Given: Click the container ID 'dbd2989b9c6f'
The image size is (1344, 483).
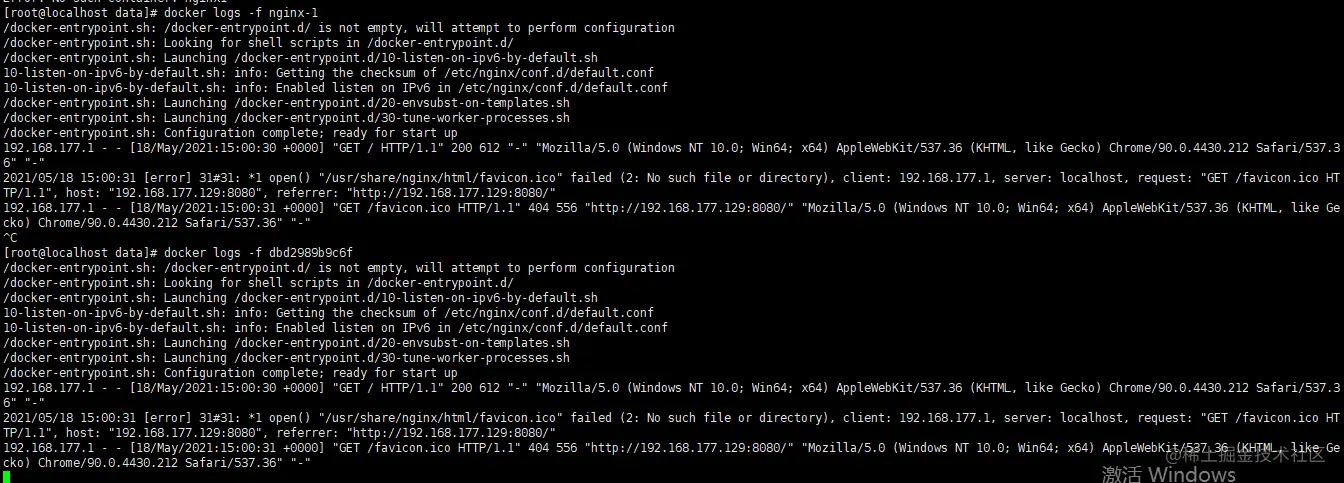Looking at the screenshot, I should pyautogui.click(x=310, y=253).
